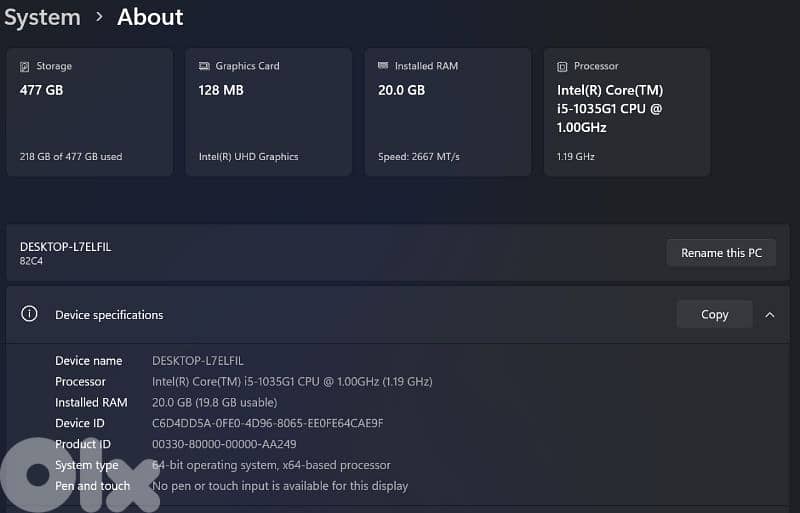The width and height of the screenshot is (800, 513).
Task: Click the About page title
Action: click(x=150, y=17)
